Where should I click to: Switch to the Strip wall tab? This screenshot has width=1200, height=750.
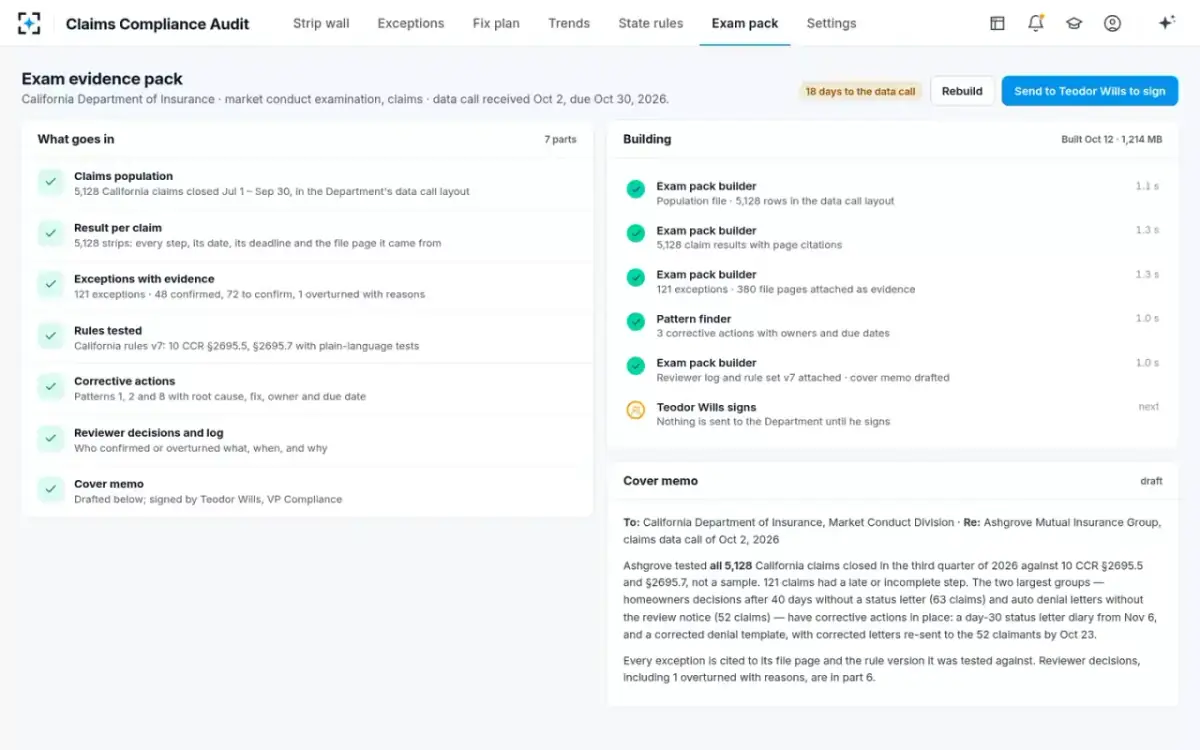click(x=321, y=23)
